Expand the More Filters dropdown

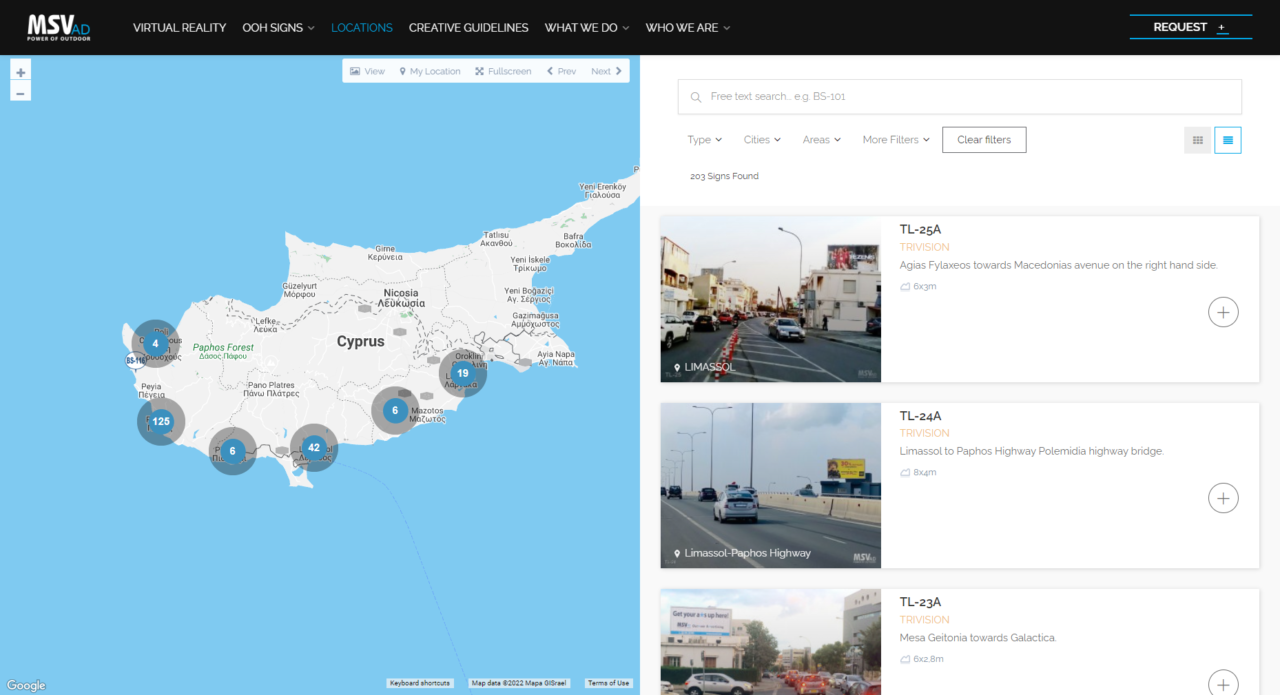coord(896,140)
